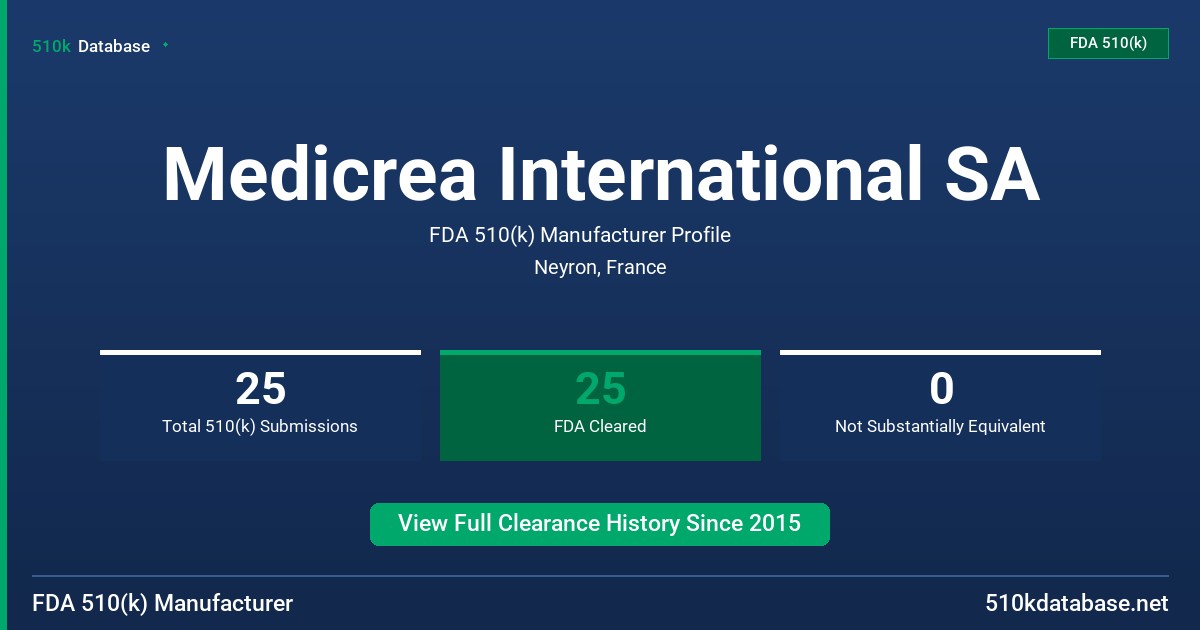Image resolution: width=1200 pixels, height=630 pixels.
Task: Click the FDA 510(k) badge
Action: pos(1108,43)
